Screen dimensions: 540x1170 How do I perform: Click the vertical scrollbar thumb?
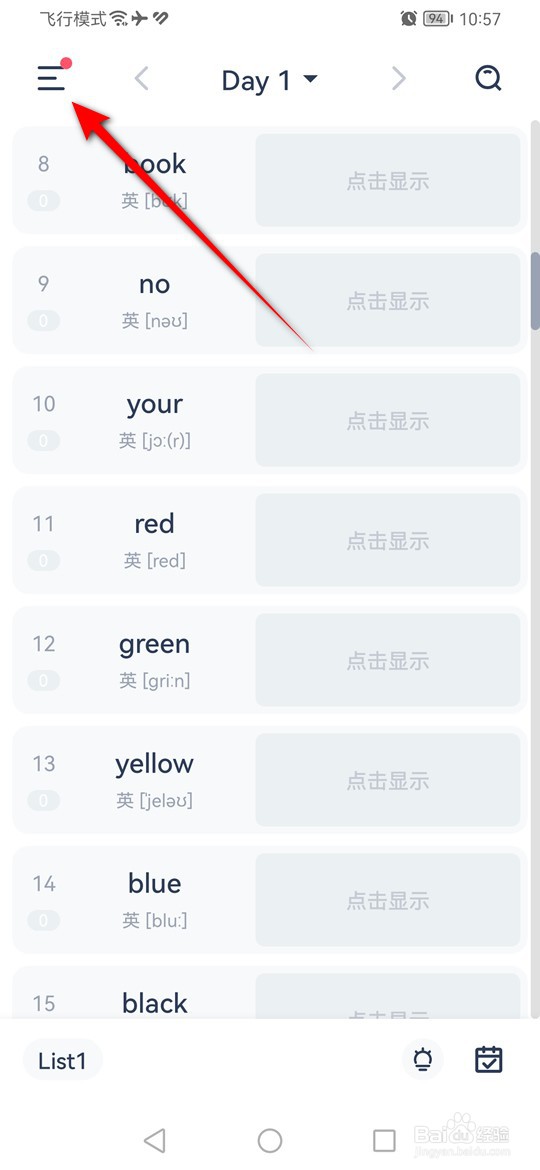[535, 290]
